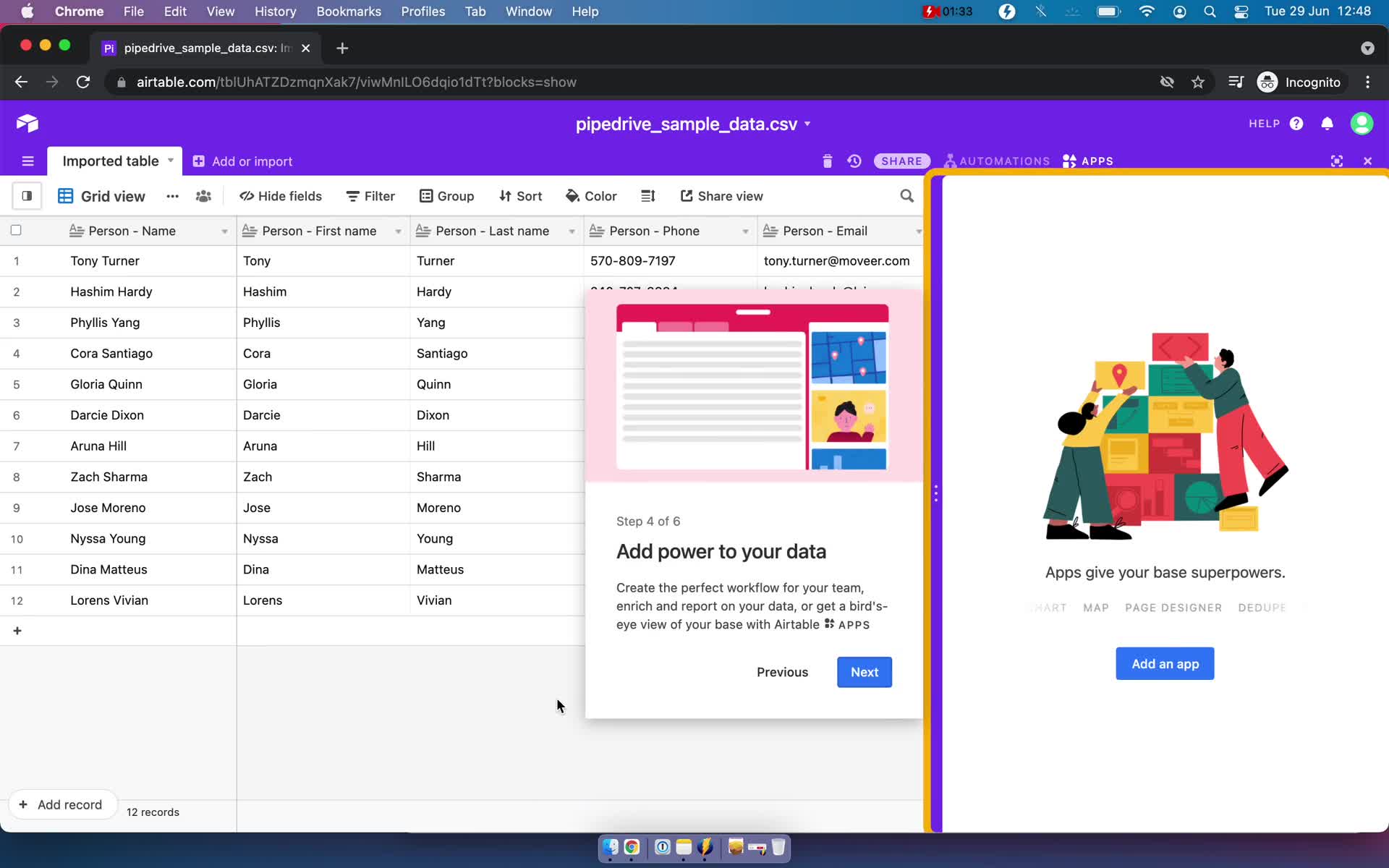Expand the base name dropdown arrow
Viewport: 1389px width, 868px height.
[807, 124]
